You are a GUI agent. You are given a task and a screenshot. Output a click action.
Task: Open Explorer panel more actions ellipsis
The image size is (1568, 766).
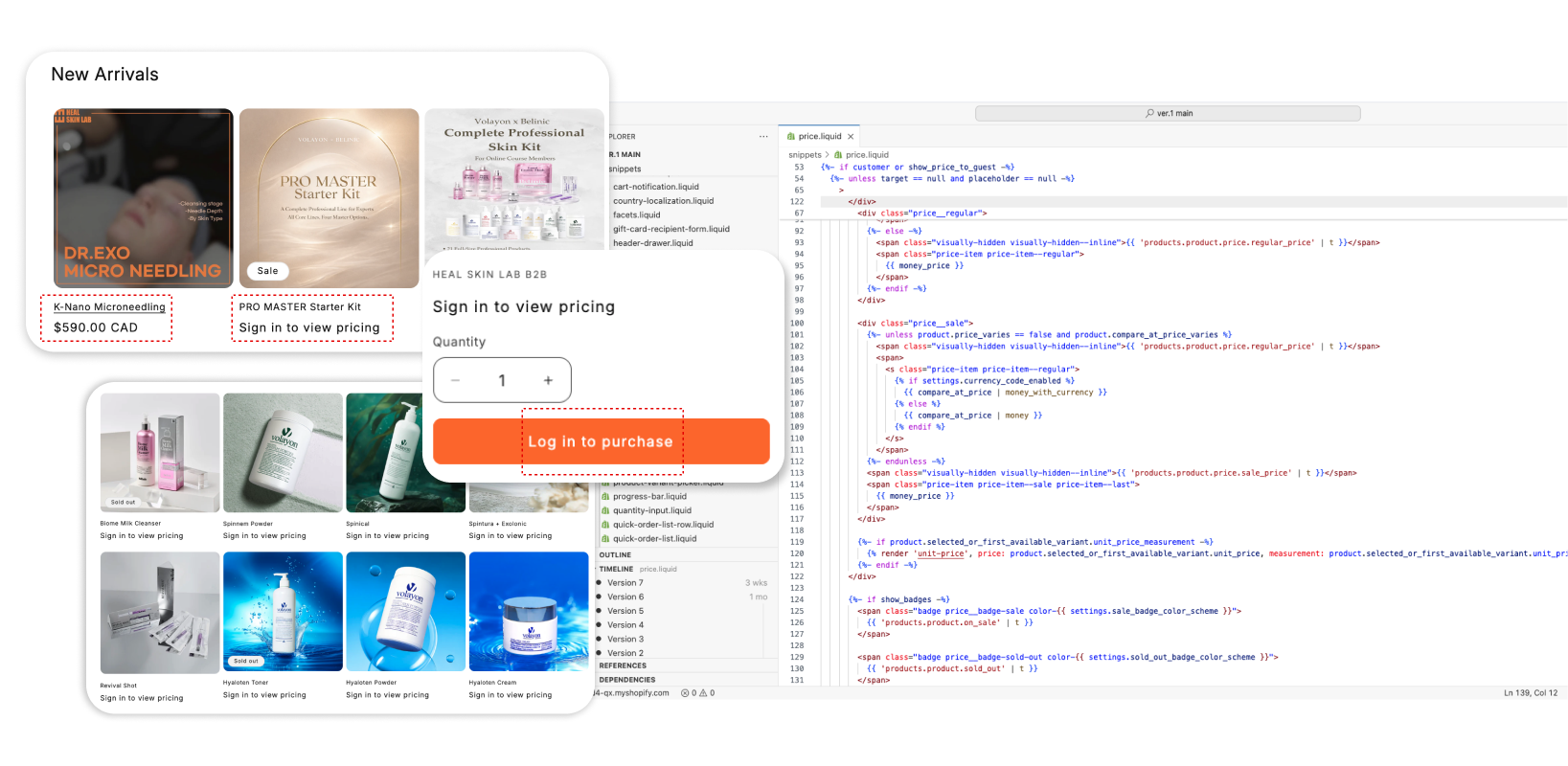[763, 137]
